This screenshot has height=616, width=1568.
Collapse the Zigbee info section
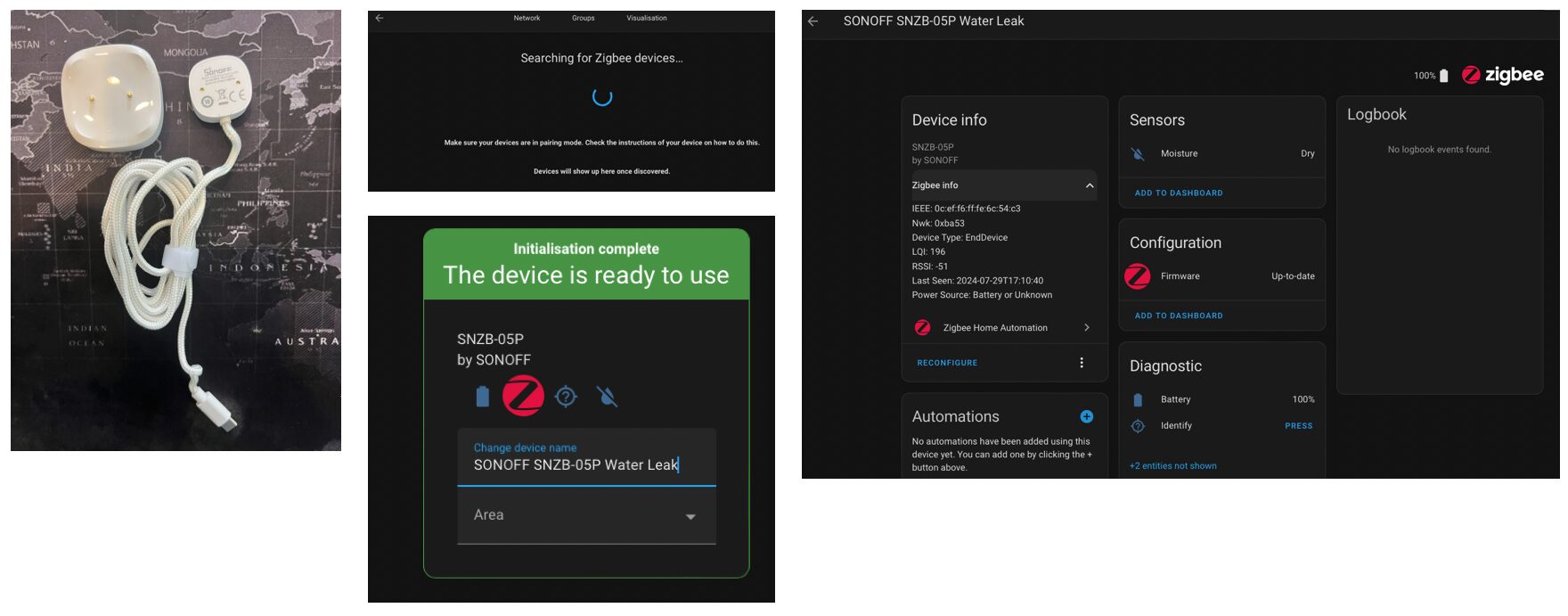point(1003,185)
